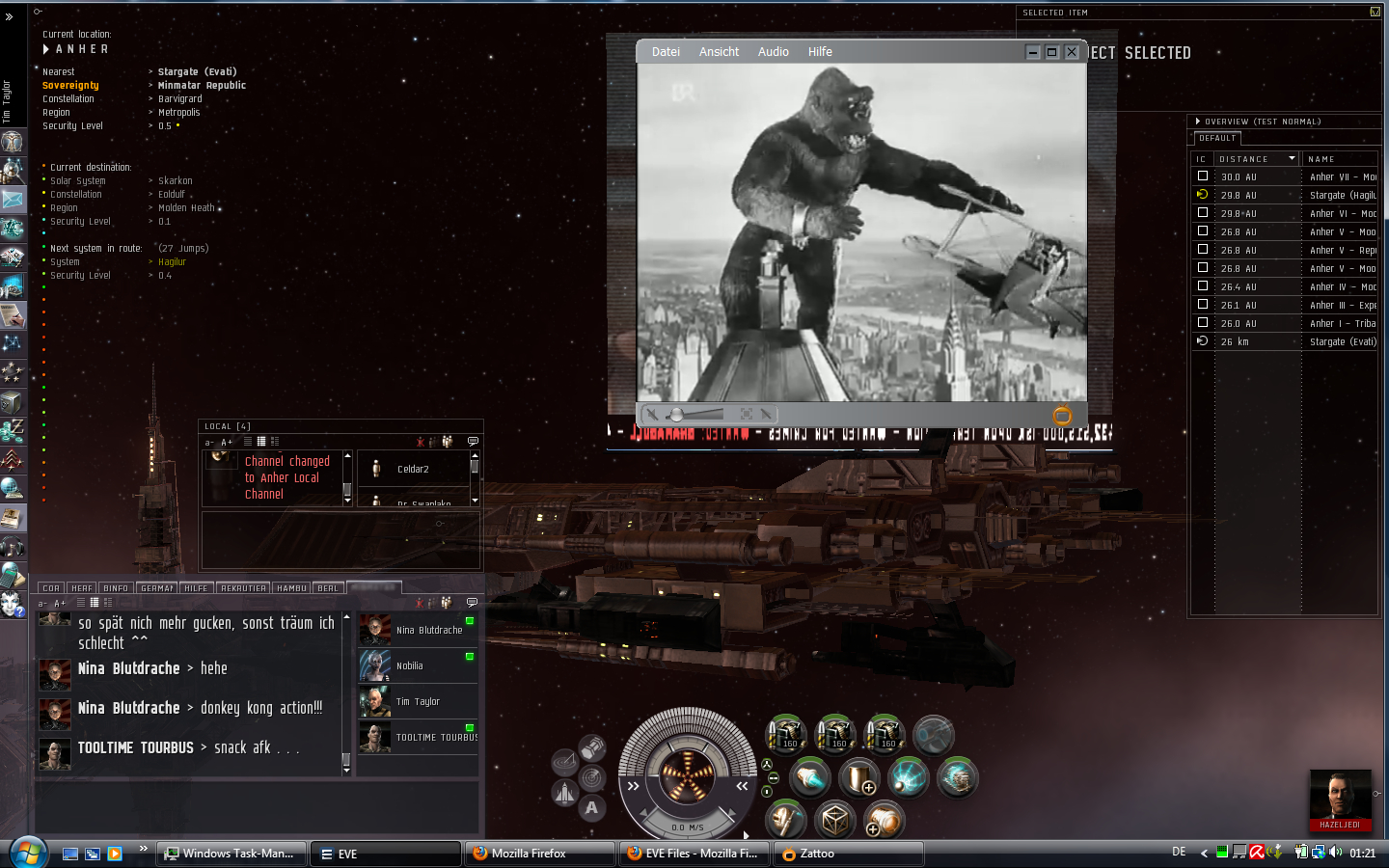The image size is (1389, 868).
Task: Open the red chevrons militia sidebar icon
Action: (x=13, y=460)
